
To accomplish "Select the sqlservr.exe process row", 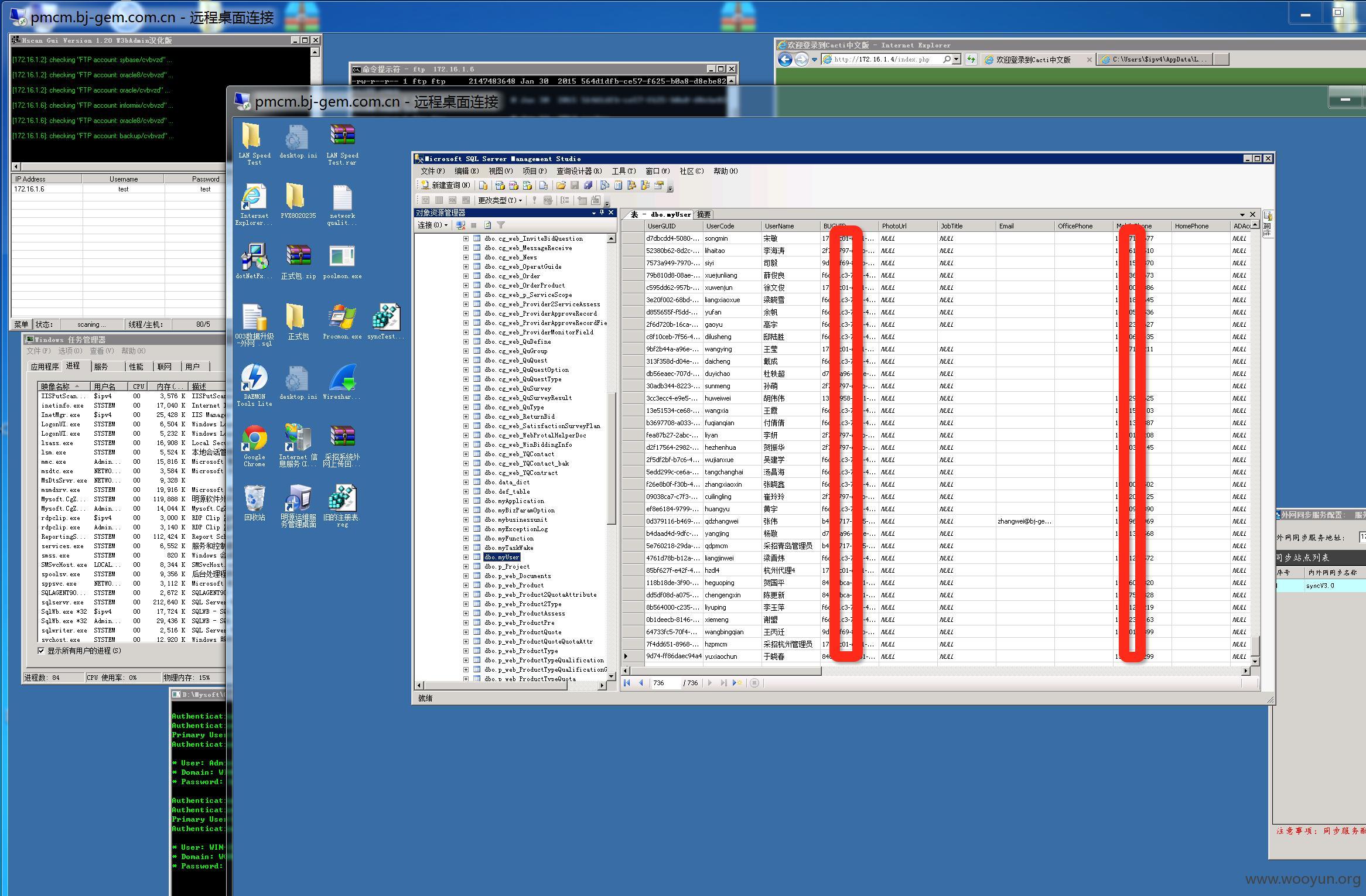I will click(132, 602).
